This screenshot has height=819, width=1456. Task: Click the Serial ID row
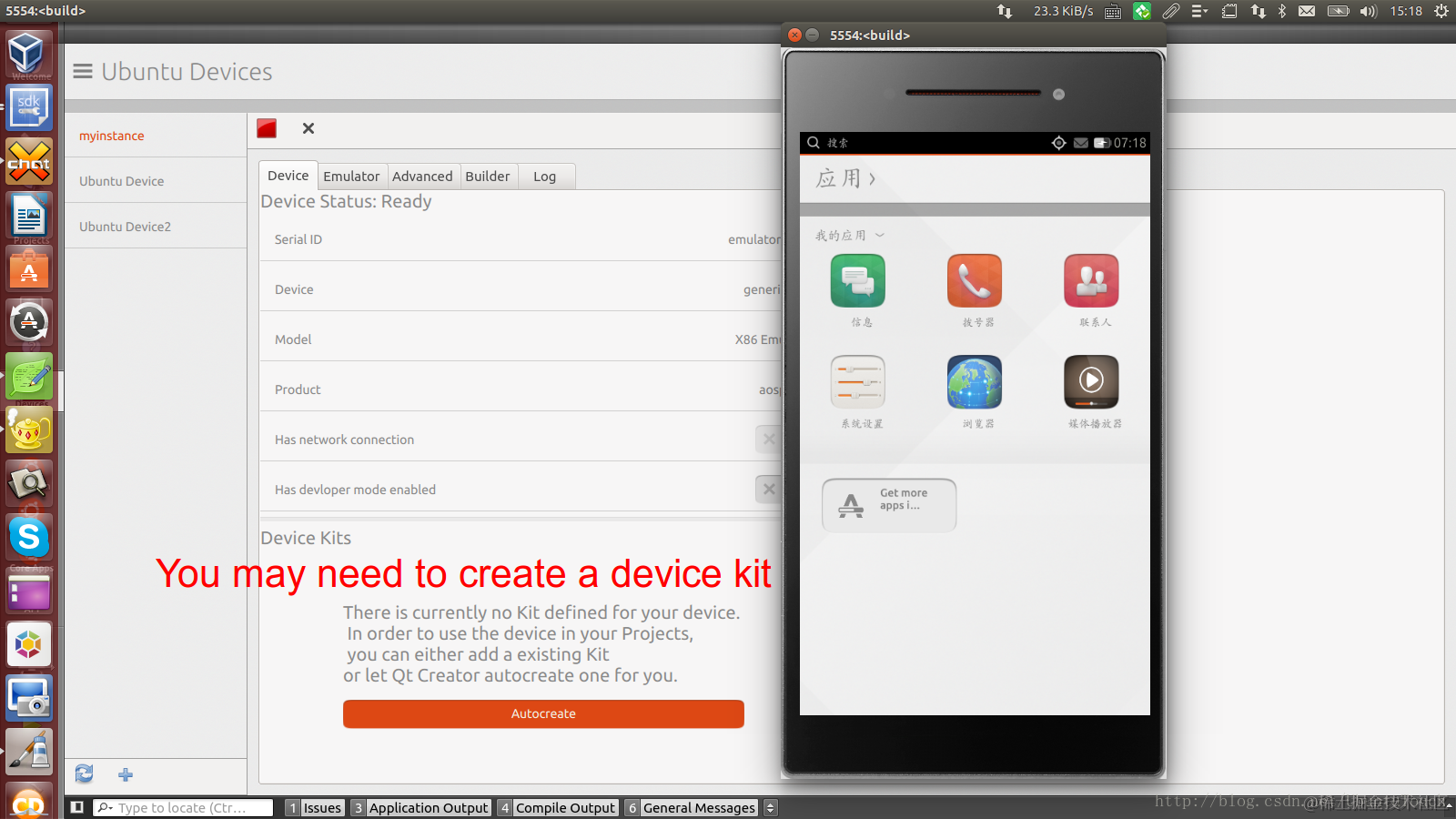tap(521, 239)
